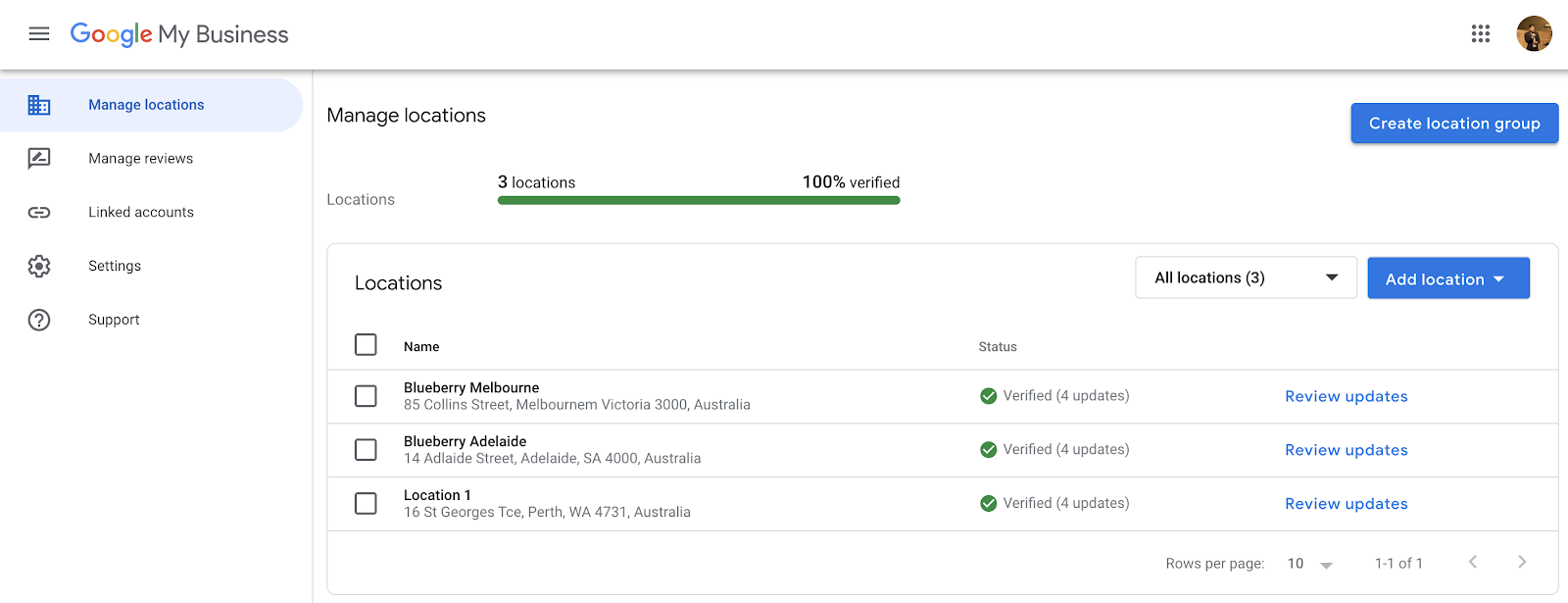Click the Create location group button
The width and height of the screenshot is (1568, 603).
coord(1454,124)
